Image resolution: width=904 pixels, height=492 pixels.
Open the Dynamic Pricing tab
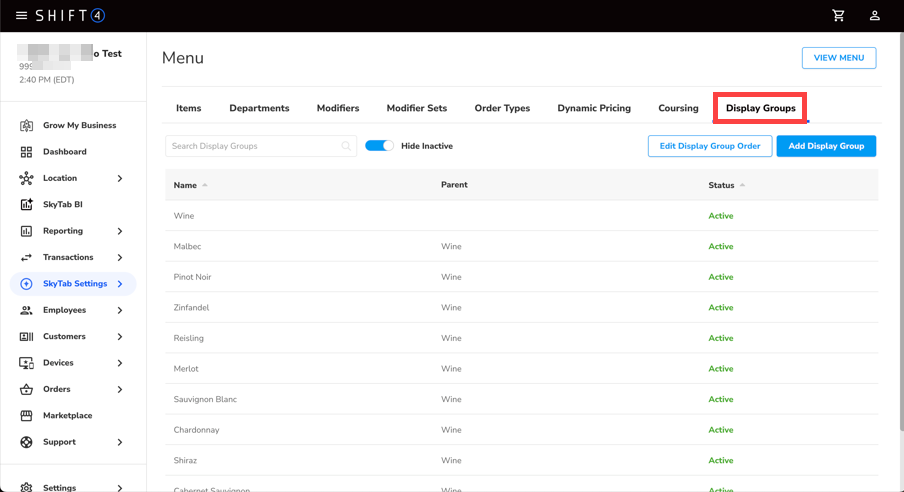click(x=594, y=108)
